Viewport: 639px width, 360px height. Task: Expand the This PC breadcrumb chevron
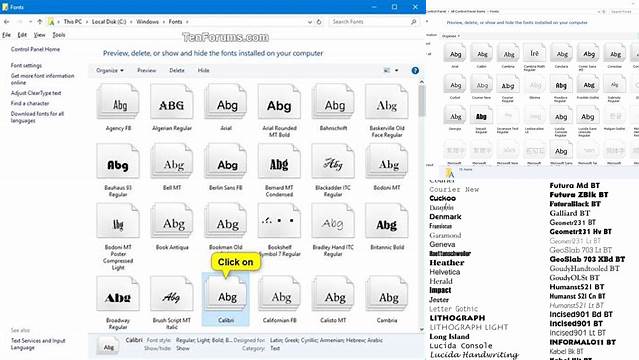(x=87, y=22)
